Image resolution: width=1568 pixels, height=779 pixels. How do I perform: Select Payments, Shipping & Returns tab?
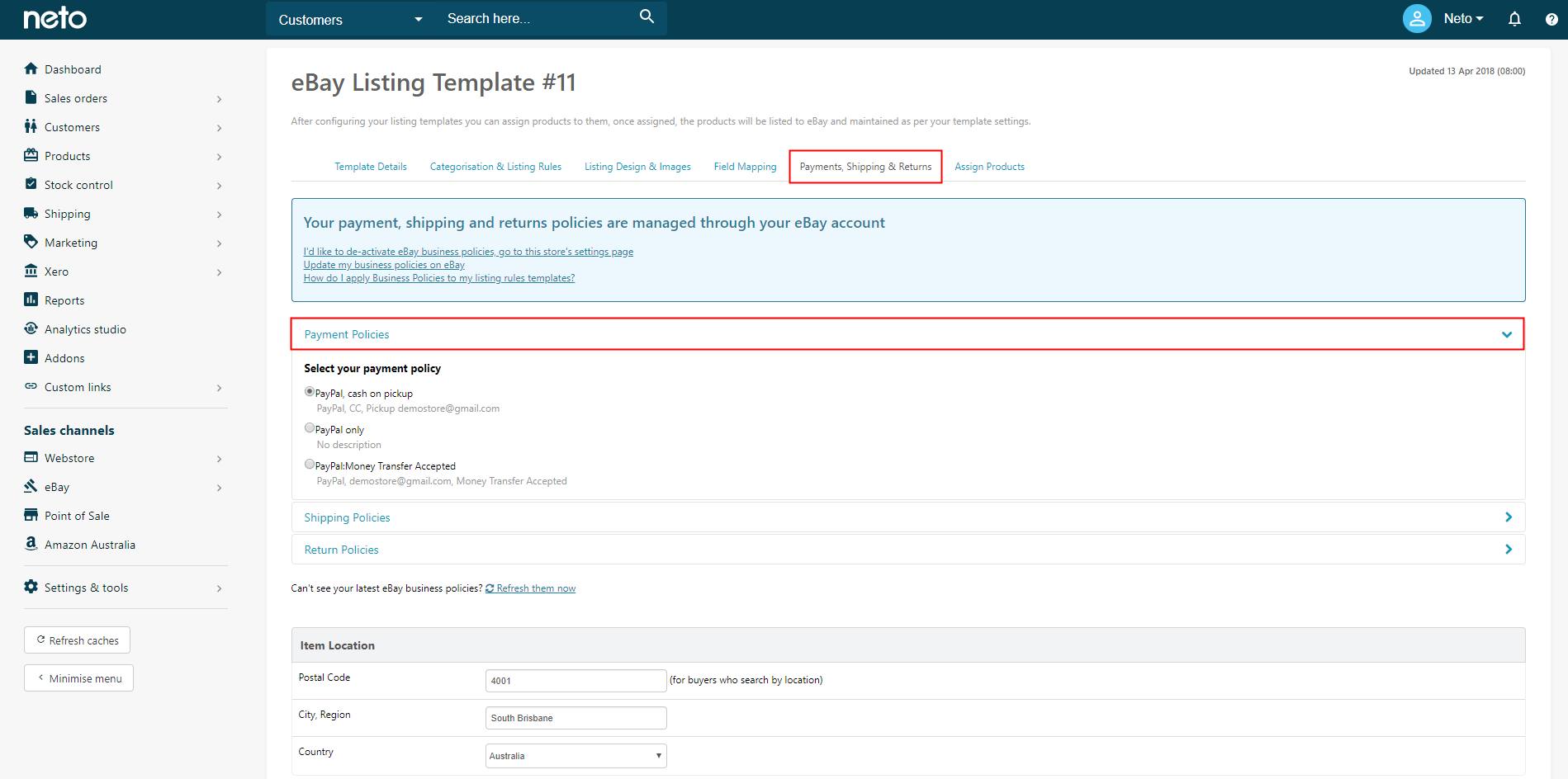coord(865,167)
